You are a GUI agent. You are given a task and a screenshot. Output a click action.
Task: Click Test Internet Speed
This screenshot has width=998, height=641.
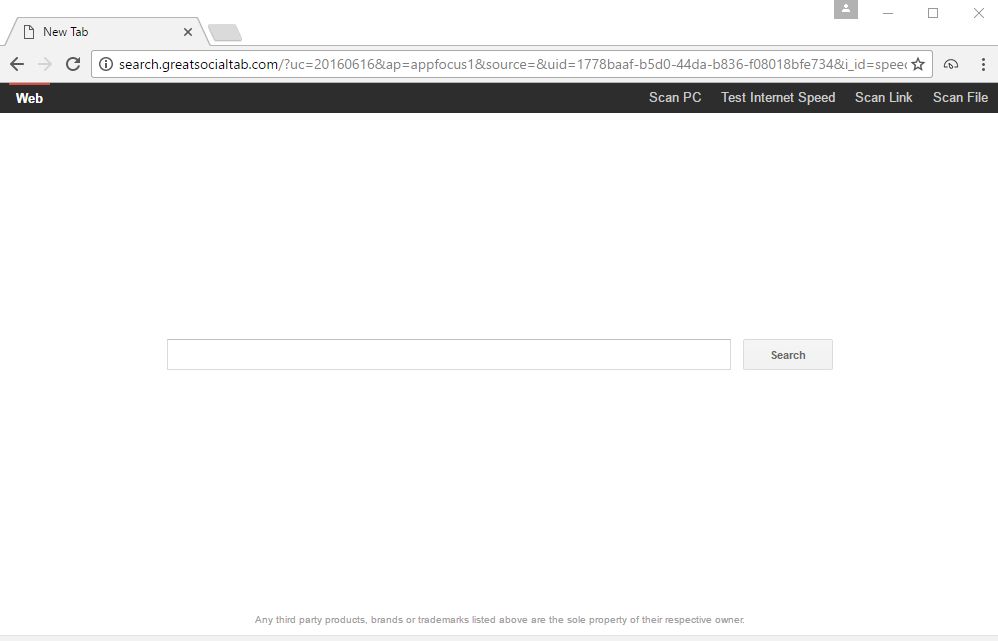coord(777,97)
